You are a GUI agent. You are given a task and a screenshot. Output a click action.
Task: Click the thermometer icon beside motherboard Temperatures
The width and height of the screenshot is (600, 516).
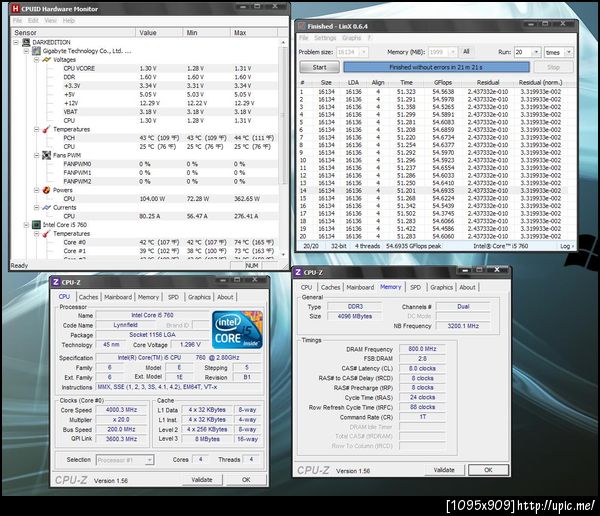point(46,129)
